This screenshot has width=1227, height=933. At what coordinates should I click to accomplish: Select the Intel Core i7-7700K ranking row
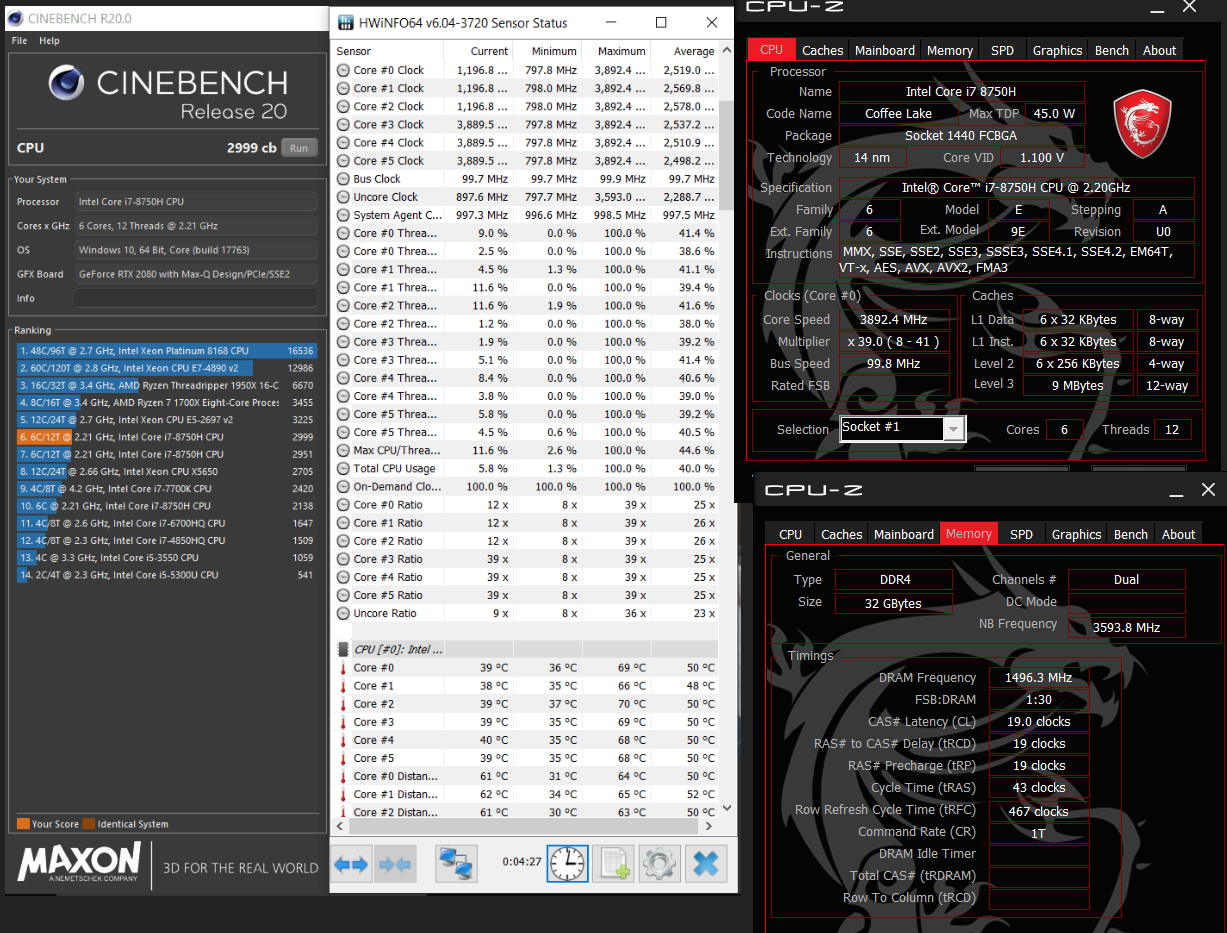(x=166, y=489)
